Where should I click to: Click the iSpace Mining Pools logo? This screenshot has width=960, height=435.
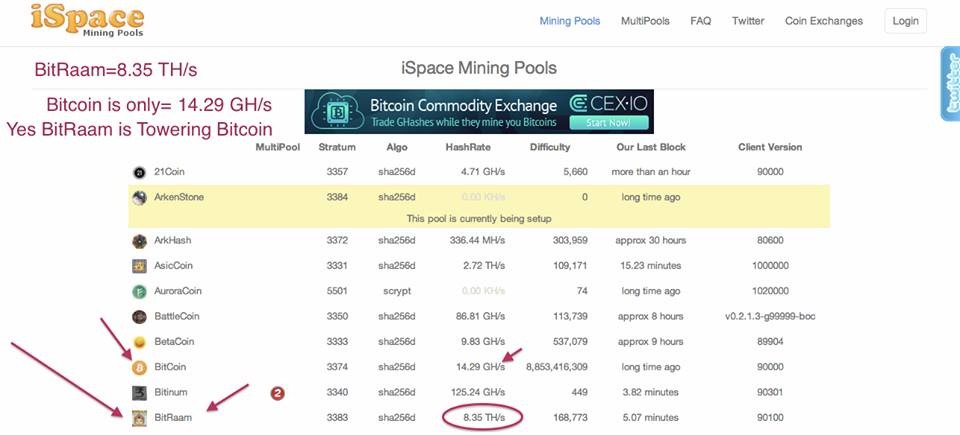coord(88,21)
